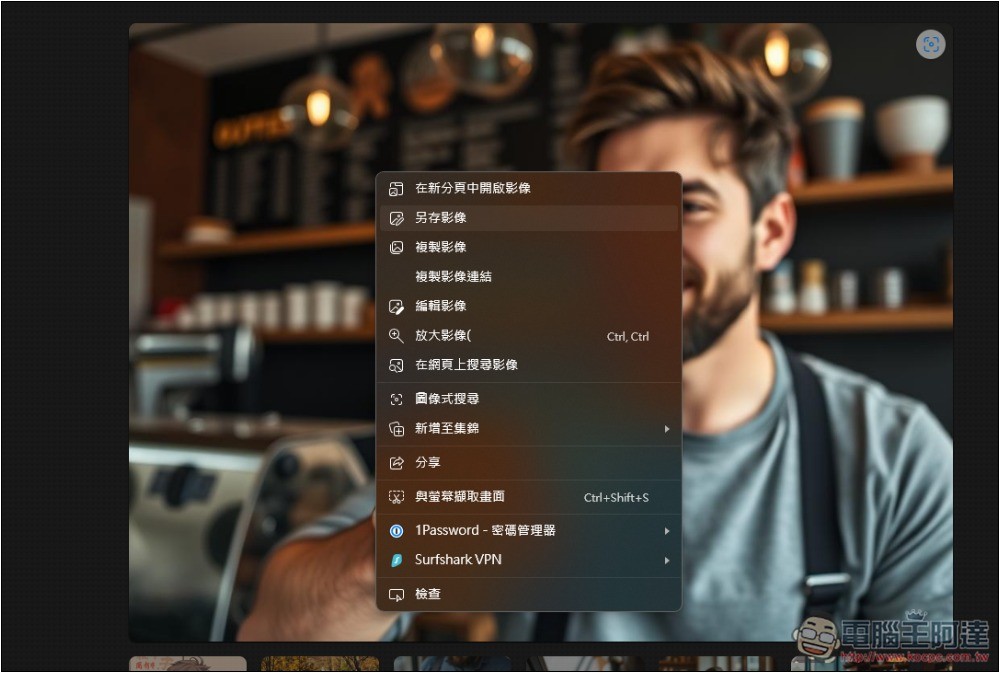Screen dimensions: 1000x673
Task: Expand 1Password submenu arrow
Action: pos(666,531)
